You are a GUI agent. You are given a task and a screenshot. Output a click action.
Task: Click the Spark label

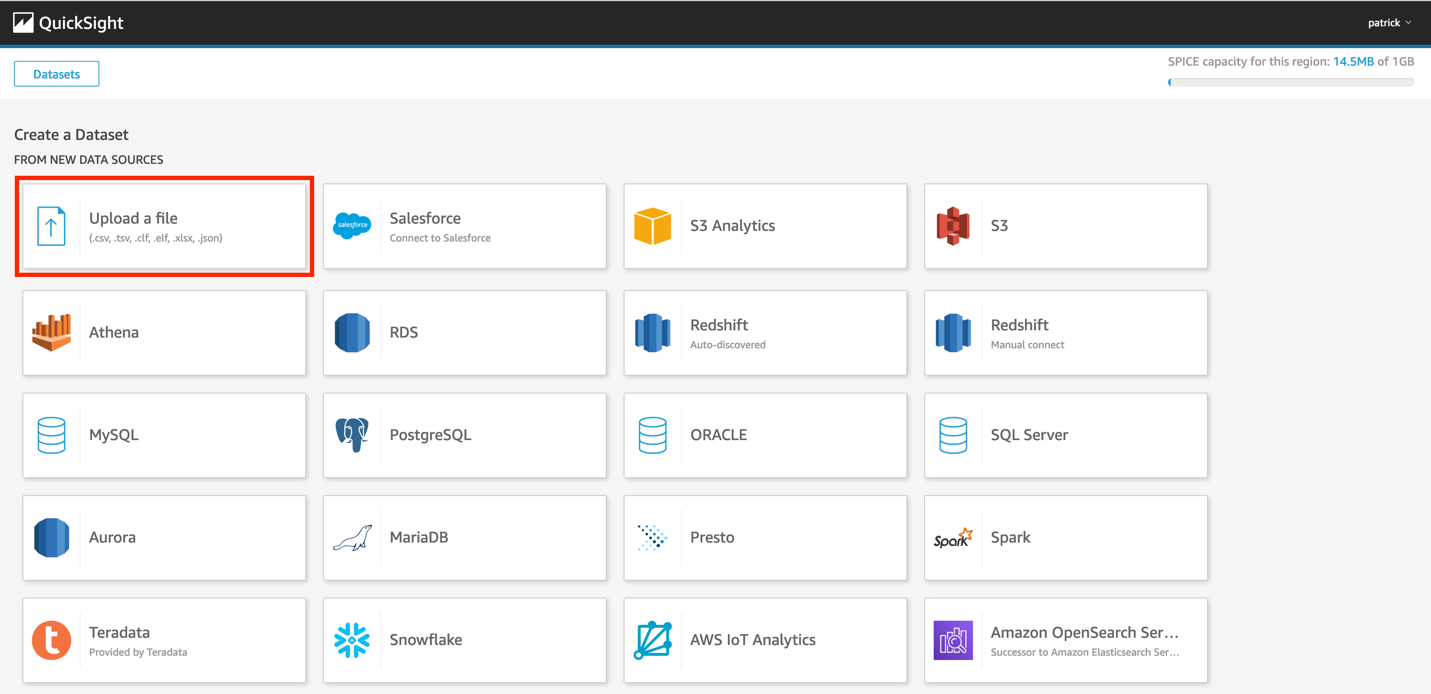coord(1010,538)
